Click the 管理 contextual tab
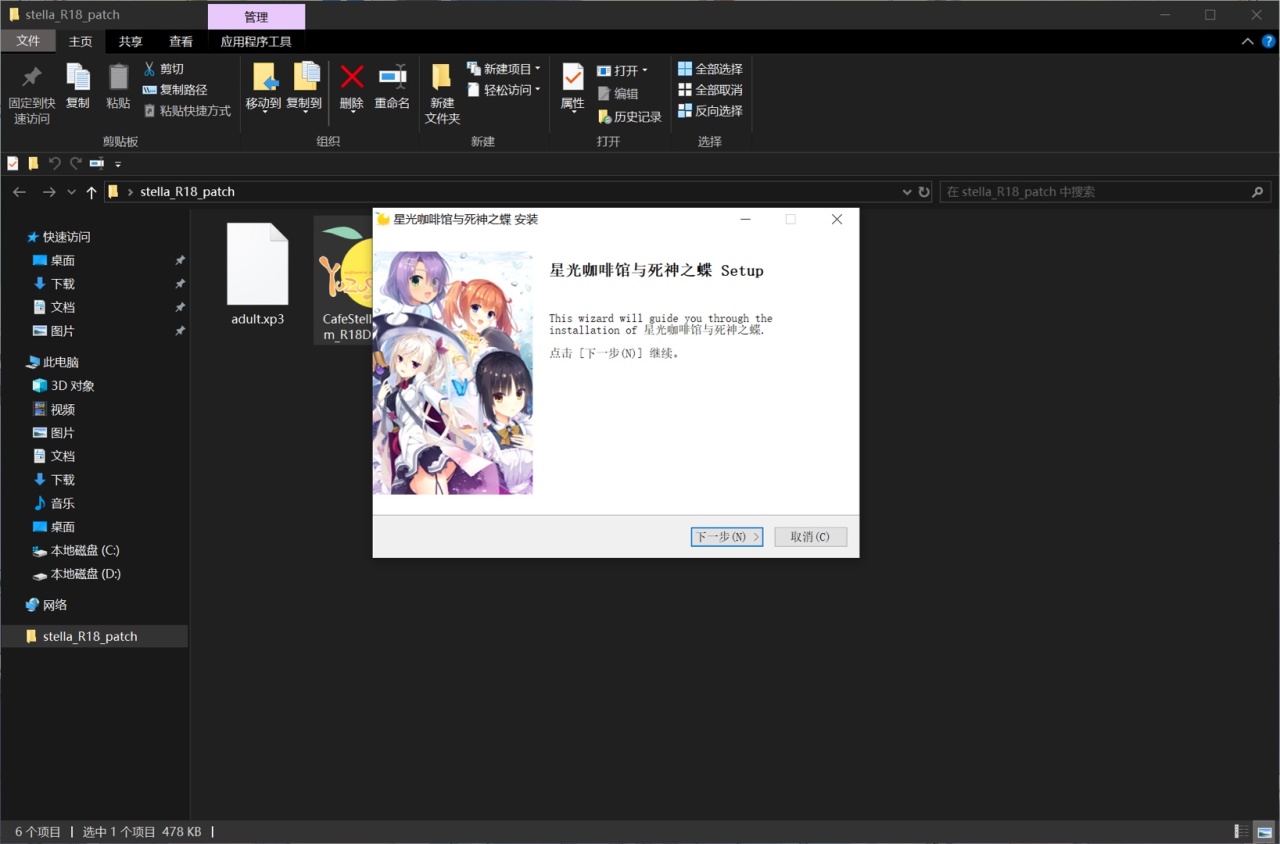Viewport: 1280px width, 844px height. point(256,17)
